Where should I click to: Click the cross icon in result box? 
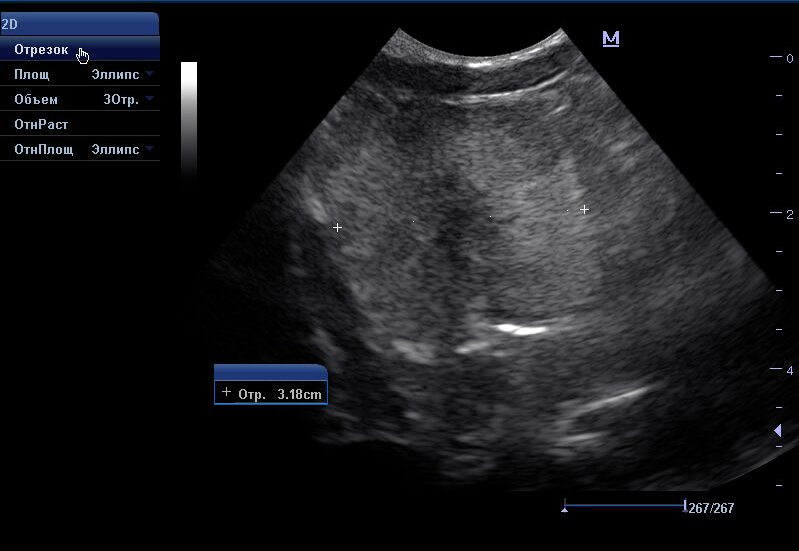226,393
